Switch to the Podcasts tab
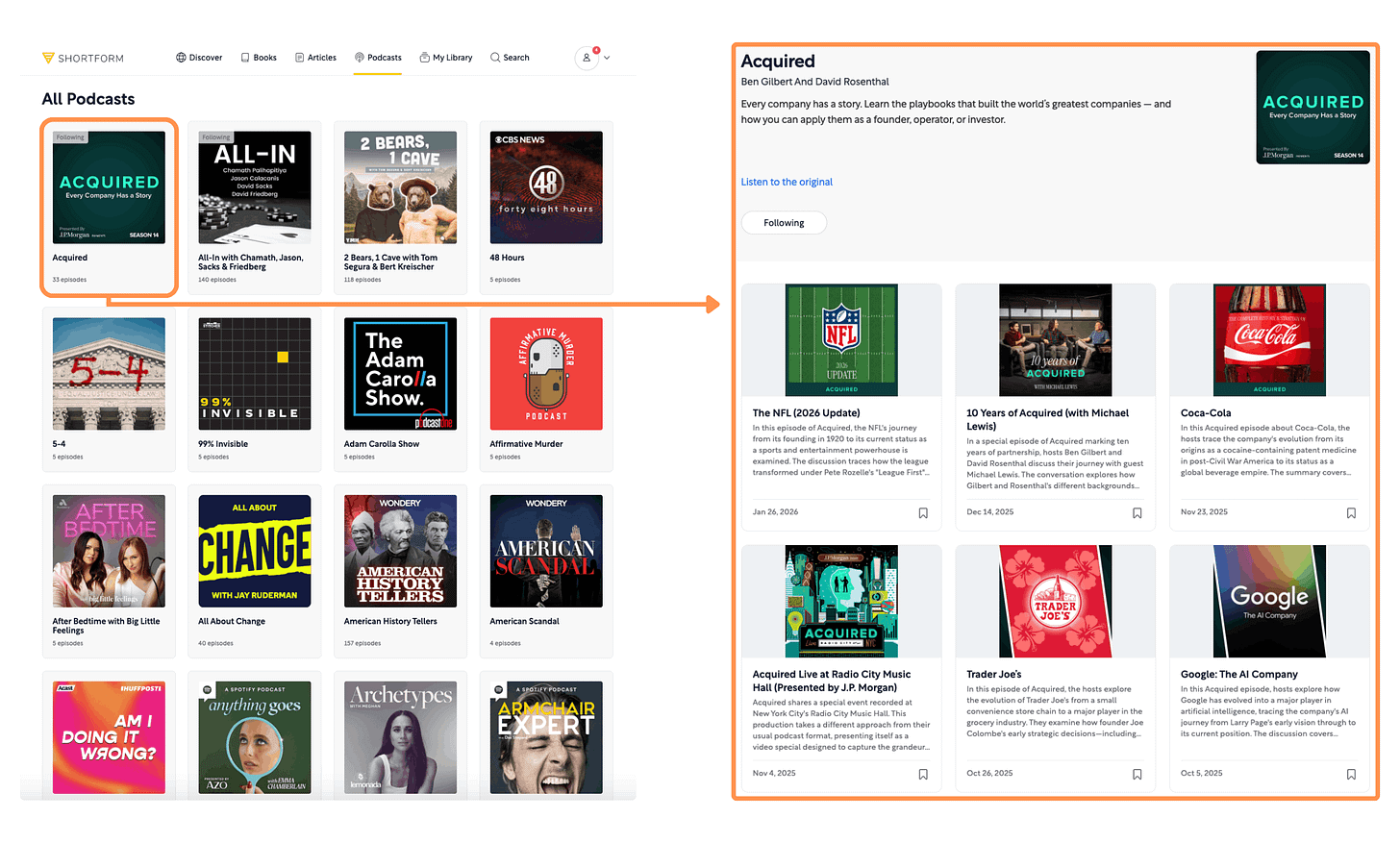 (x=377, y=57)
